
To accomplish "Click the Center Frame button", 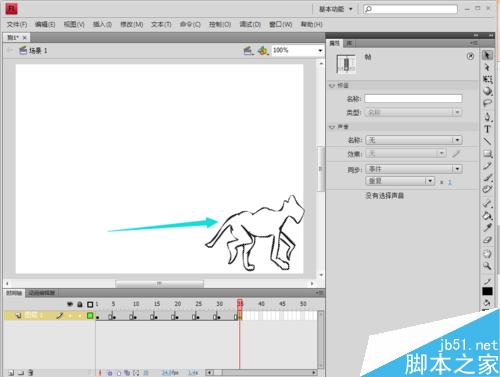I will click(x=100, y=373).
